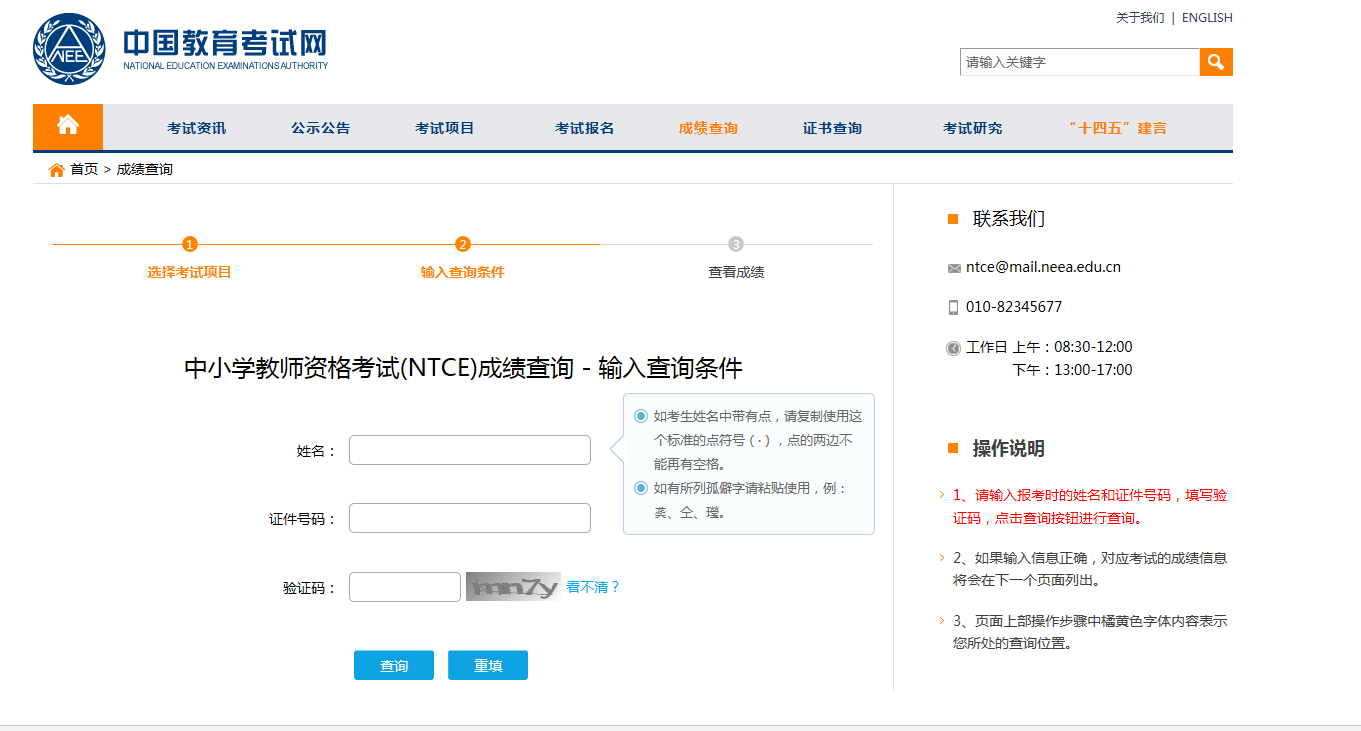Click the phone icon beside 010-82345677
This screenshot has height=731, width=1361.
[953, 307]
